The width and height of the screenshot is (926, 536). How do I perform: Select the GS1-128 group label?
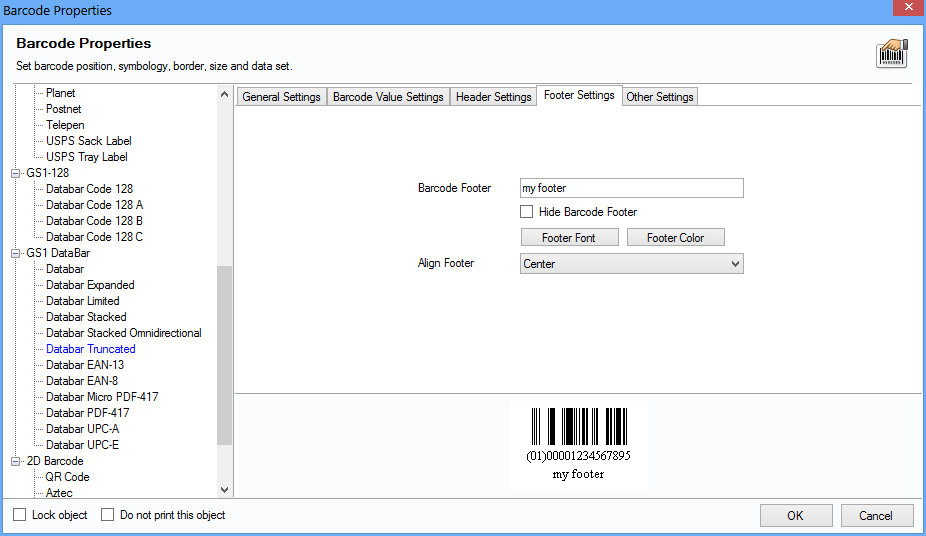click(x=47, y=173)
